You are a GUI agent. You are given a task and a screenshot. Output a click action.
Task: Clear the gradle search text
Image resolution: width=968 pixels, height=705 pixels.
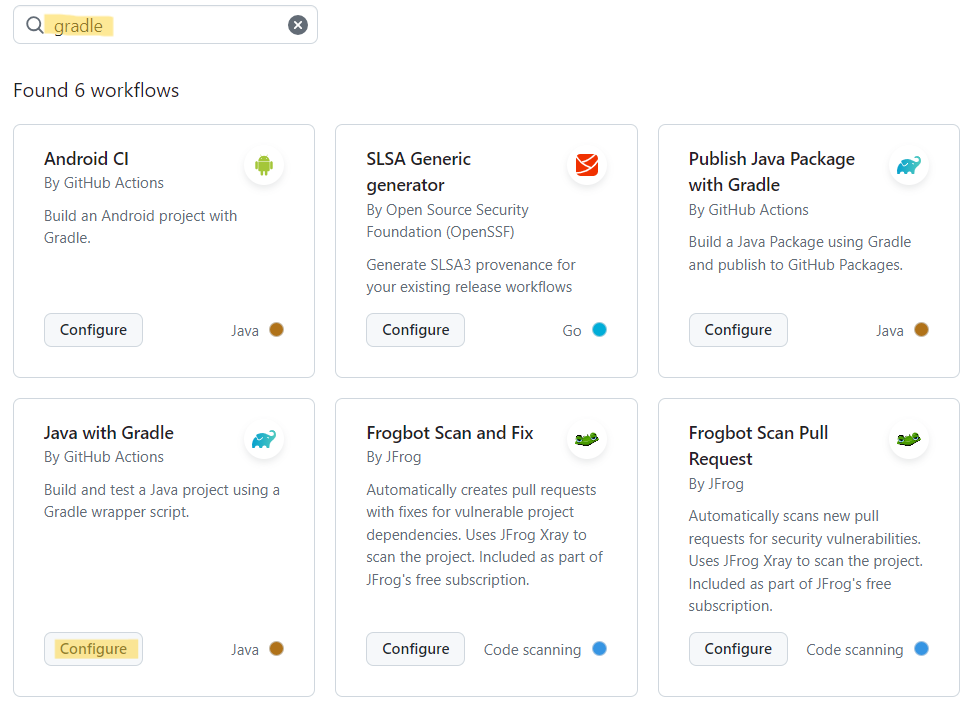[x=298, y=25]
